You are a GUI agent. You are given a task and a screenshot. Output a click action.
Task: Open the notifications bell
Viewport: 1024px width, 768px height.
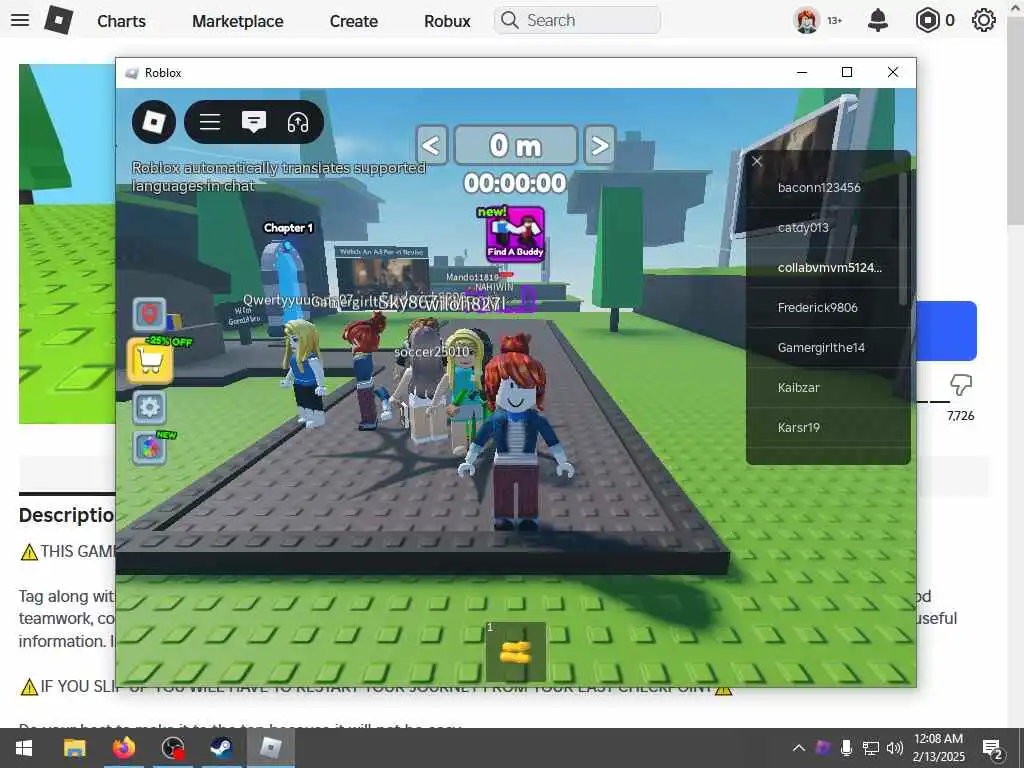pyautogui.click(x=877, y=20)
